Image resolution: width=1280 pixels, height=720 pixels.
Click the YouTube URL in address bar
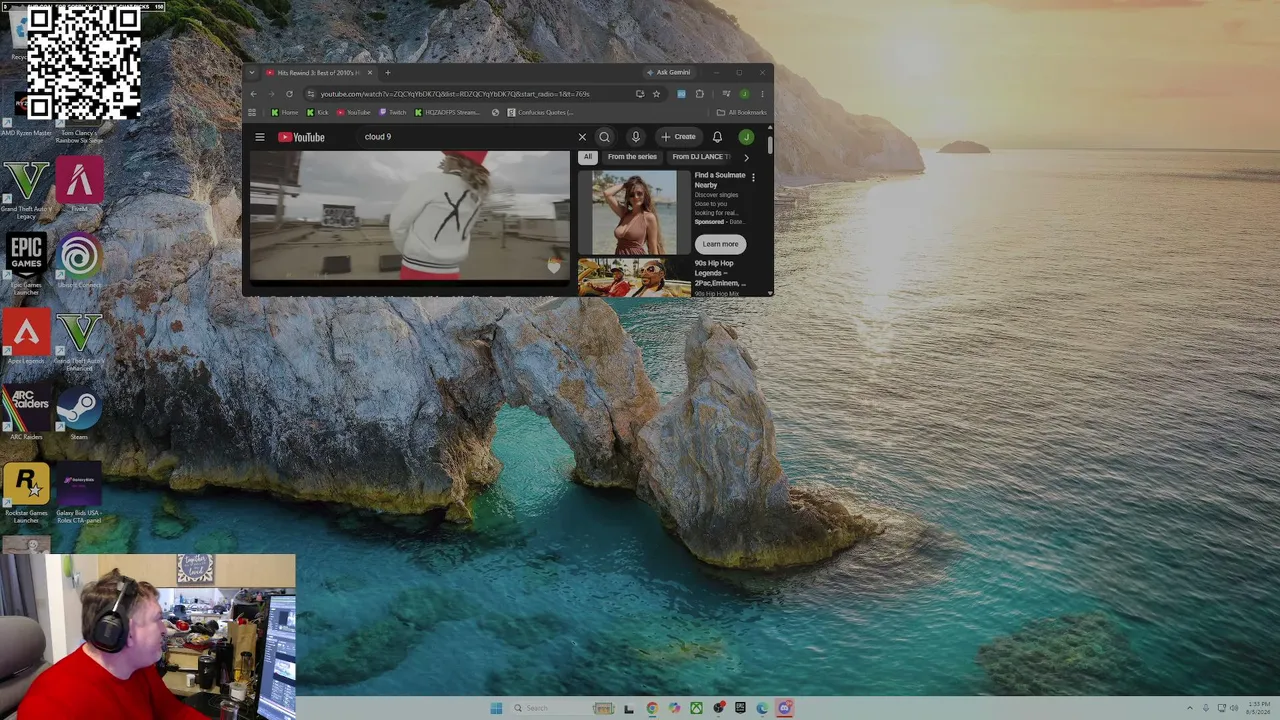click(x=455, y=94)
